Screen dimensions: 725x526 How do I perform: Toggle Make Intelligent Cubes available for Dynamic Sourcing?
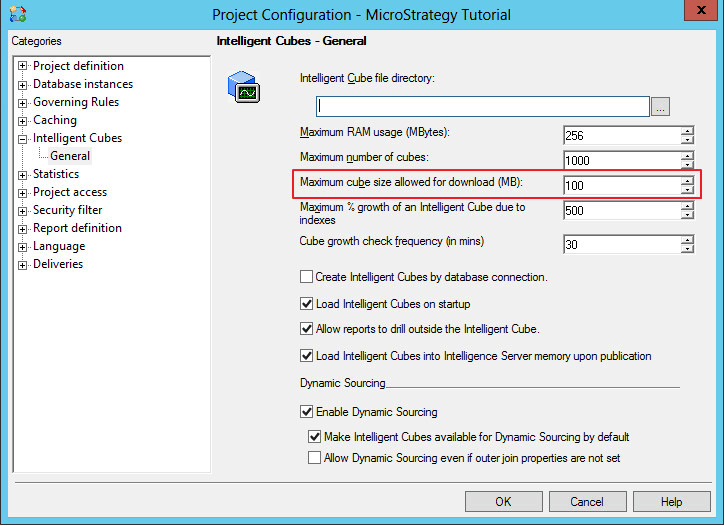314,436
